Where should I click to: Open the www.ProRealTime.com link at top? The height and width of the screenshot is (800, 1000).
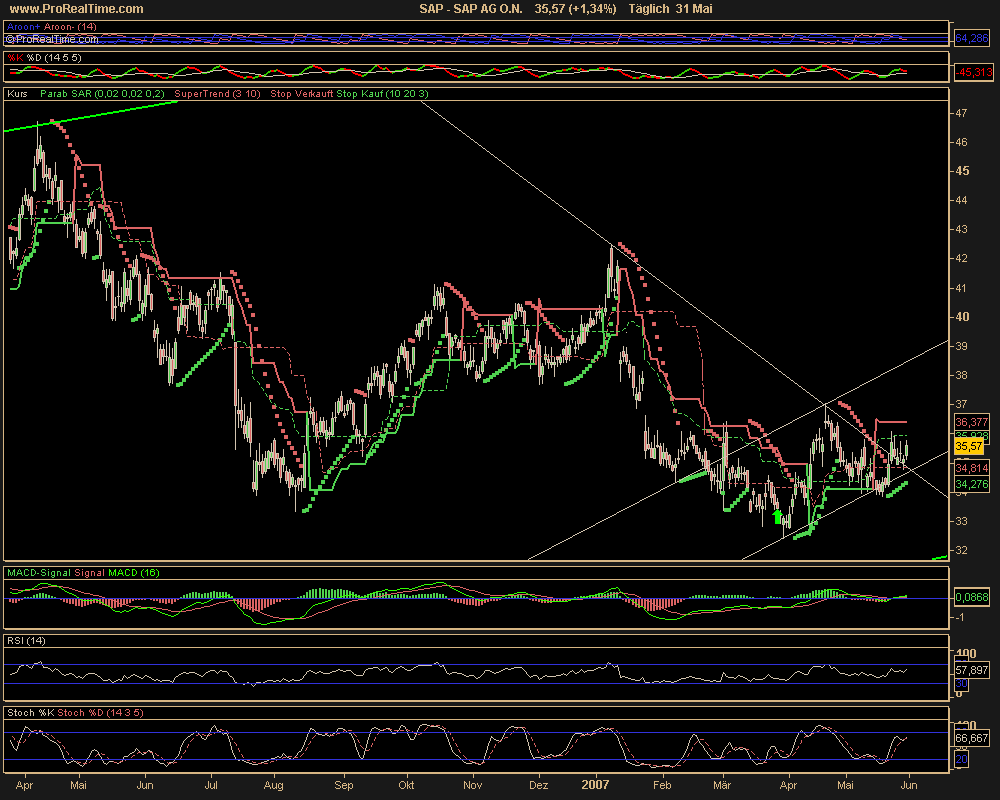[x=73, y=8]
